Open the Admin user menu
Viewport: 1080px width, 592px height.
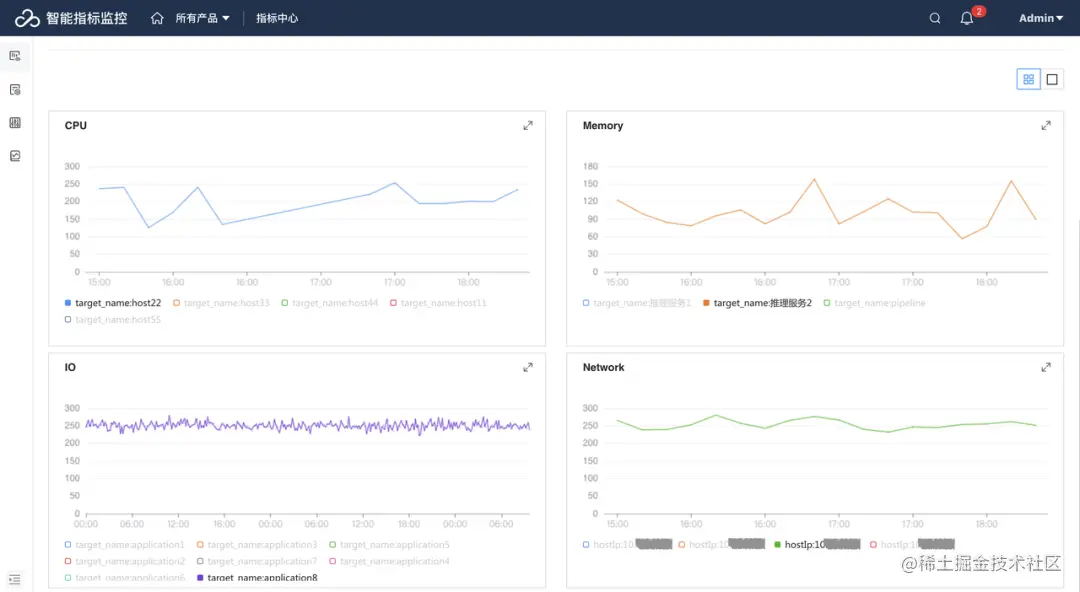point(1041,19)
